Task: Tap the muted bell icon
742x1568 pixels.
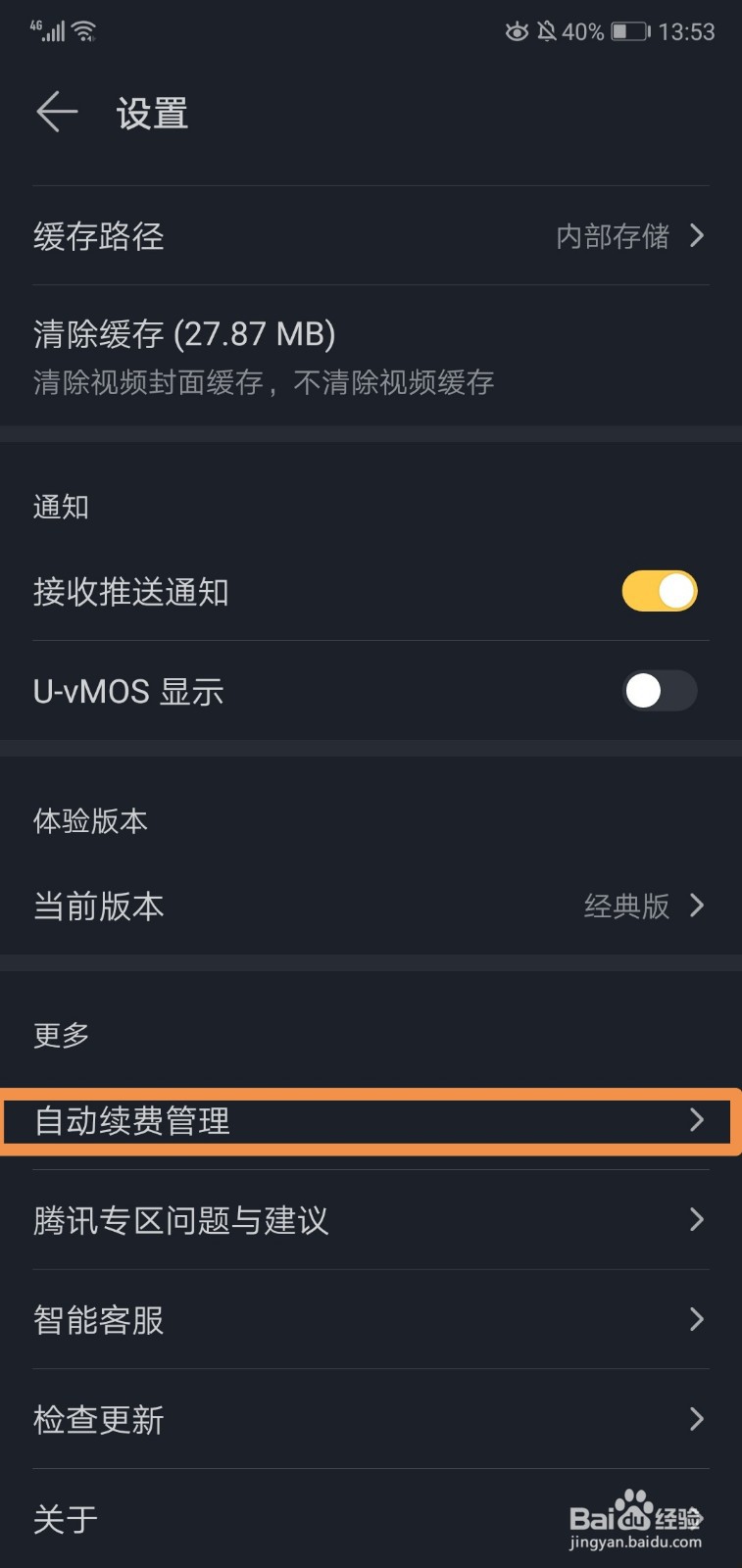Action: coord(547,31)
